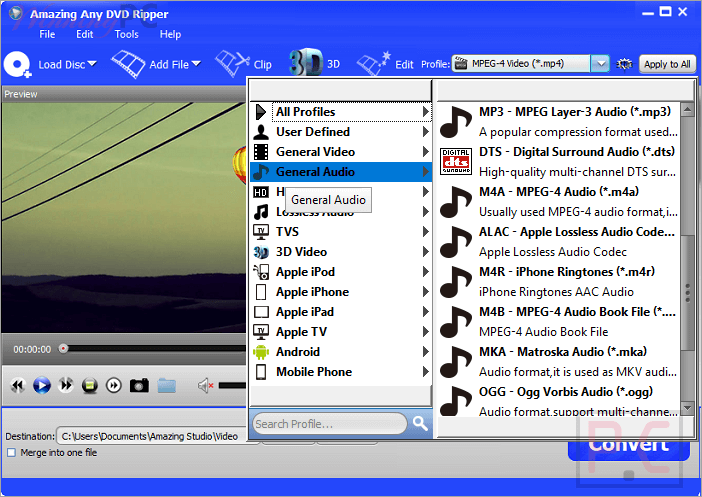Take a snapshot with the camera icon

coord(139,385)
